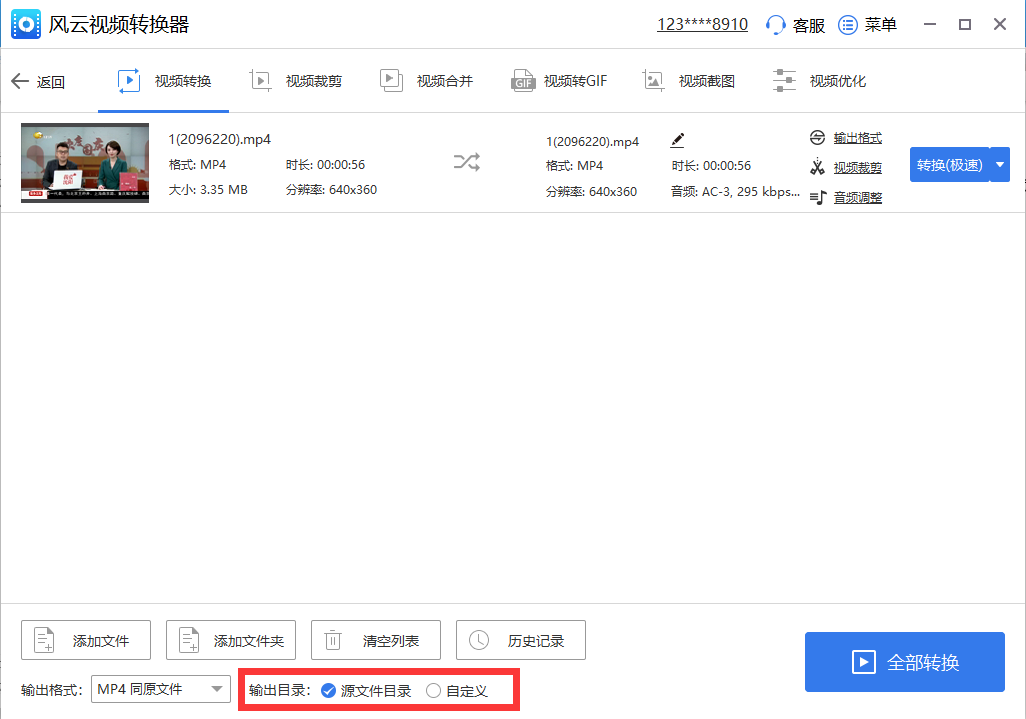Switch to the 视频转换 tab

pos(164,81)
